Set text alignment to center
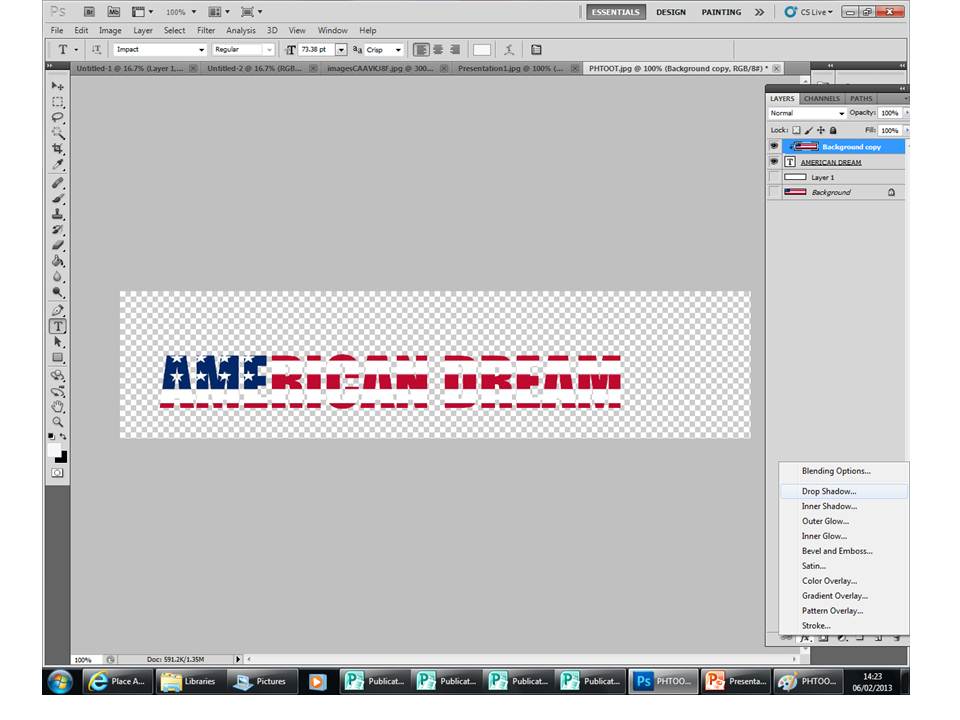 tap(438, 50)
